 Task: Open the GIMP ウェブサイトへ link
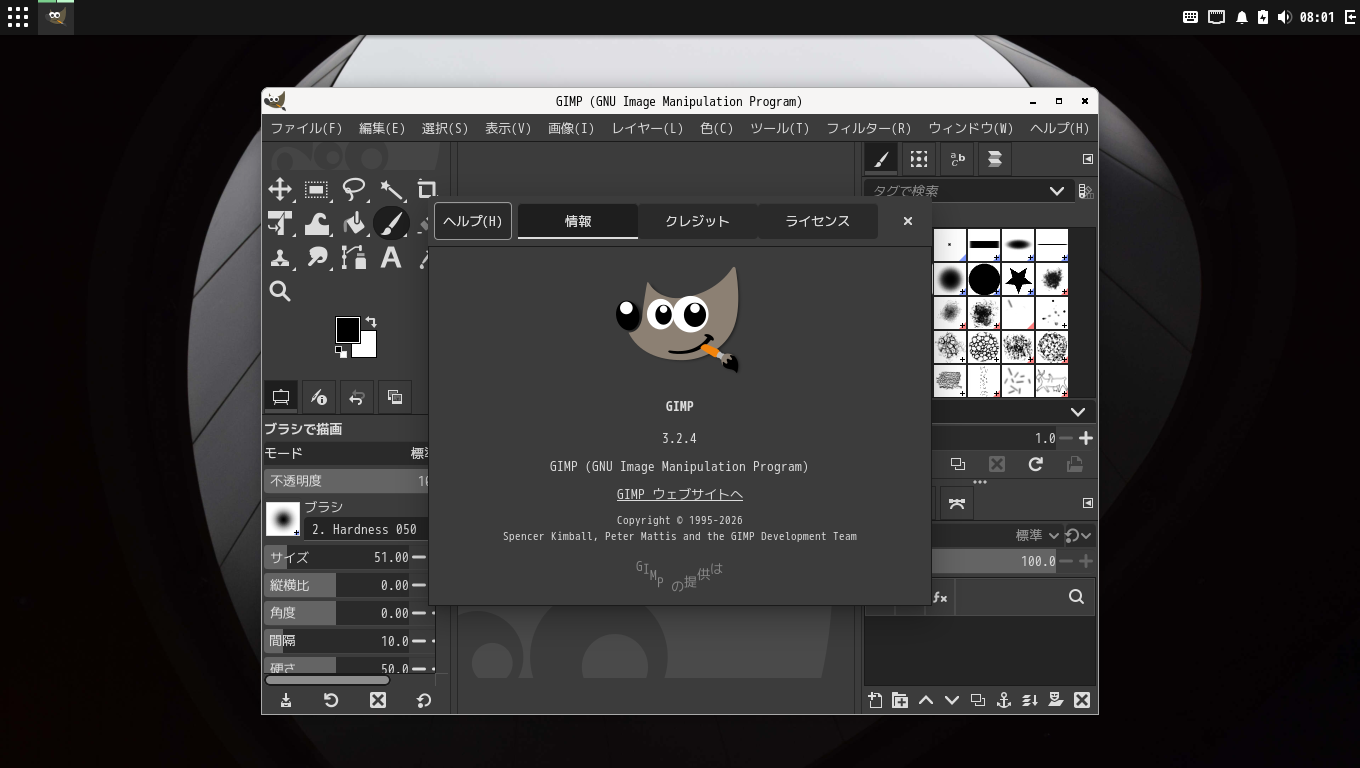coord(680,494)
